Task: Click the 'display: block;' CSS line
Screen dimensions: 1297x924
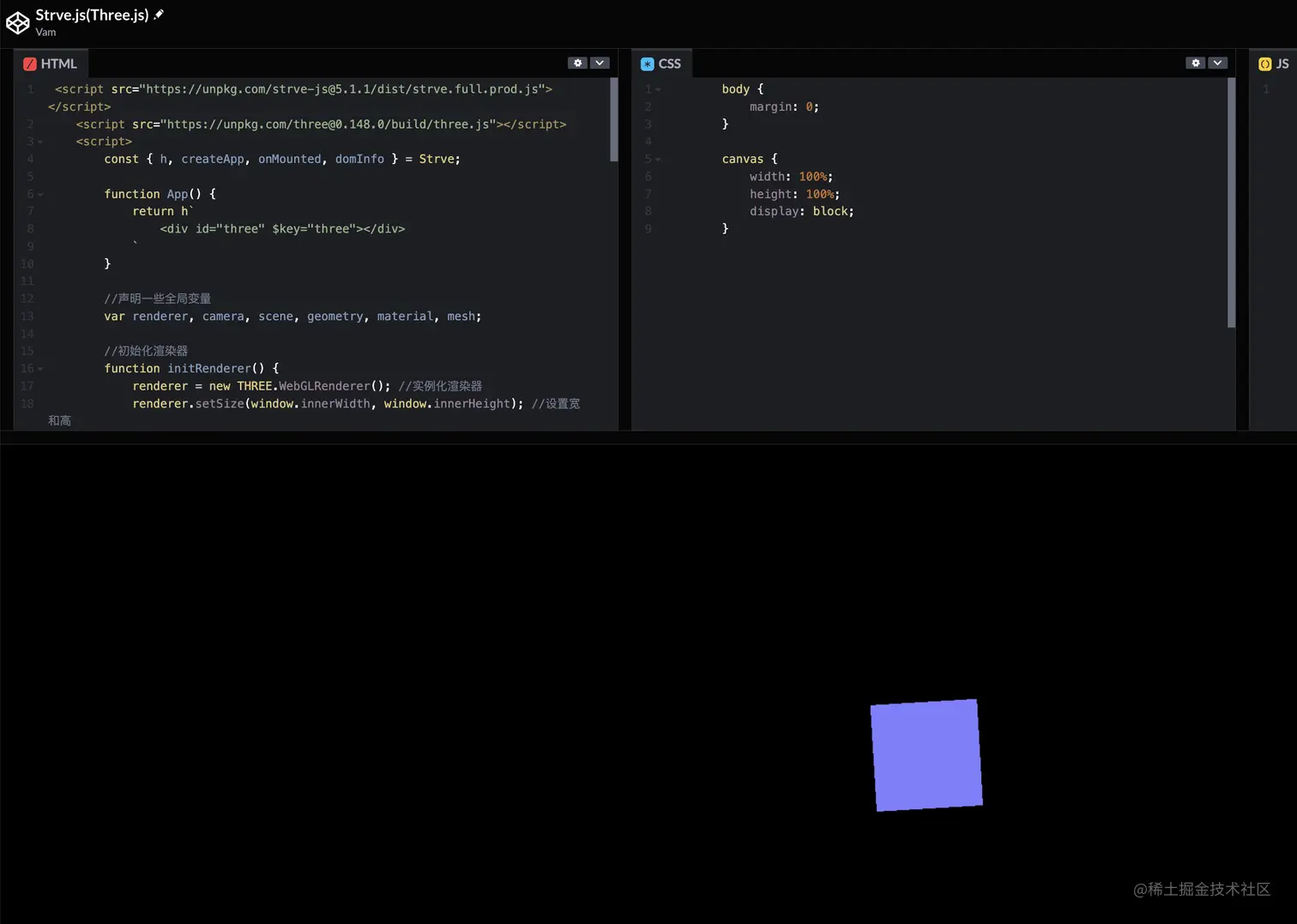Action: [801, 211]
